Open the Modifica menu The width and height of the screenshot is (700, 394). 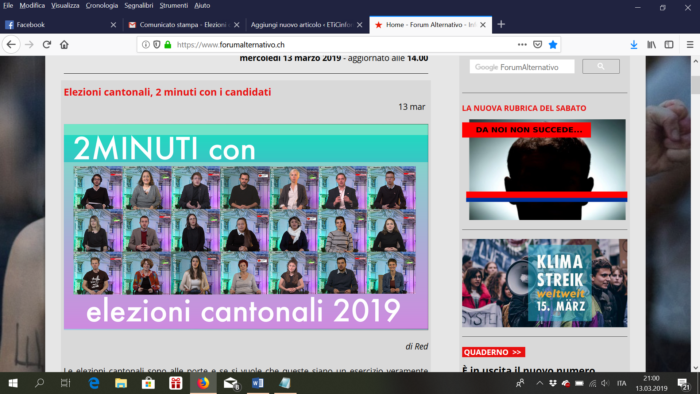coord(32,5)
